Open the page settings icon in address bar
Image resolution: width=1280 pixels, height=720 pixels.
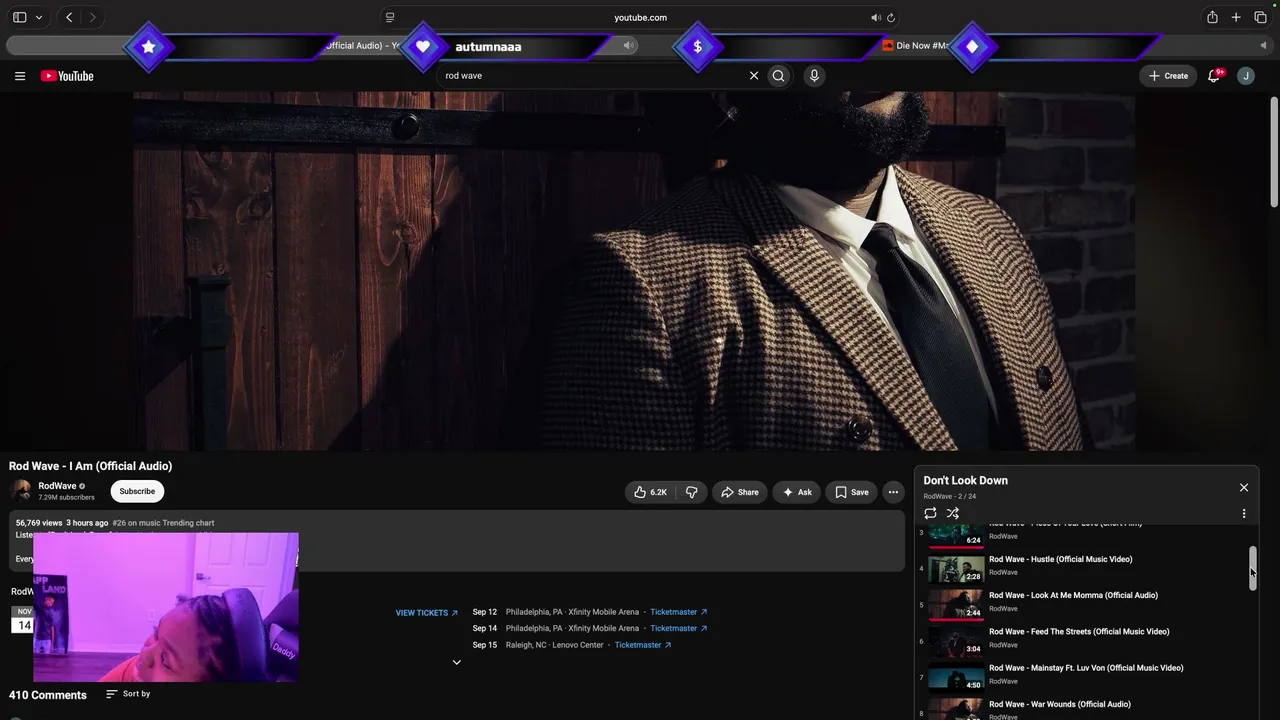pos(390,17)
